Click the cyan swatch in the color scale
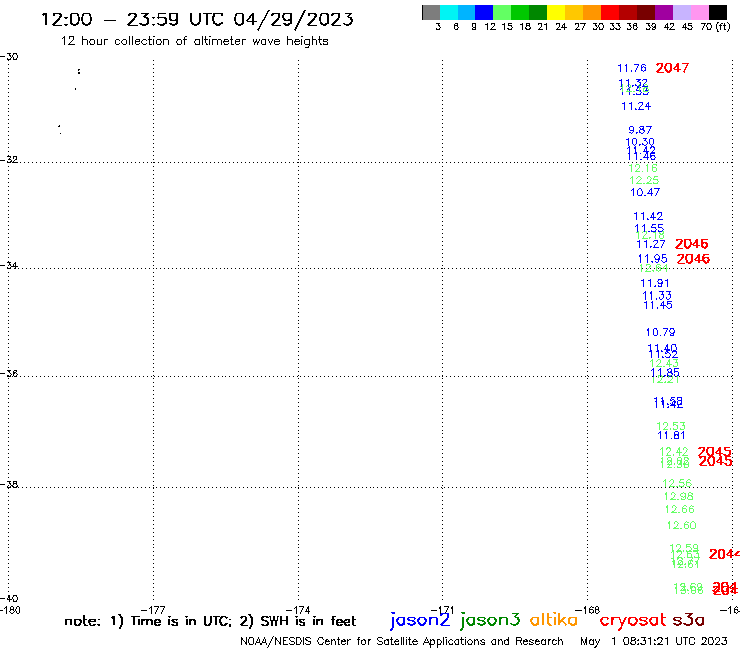Viewport: 740px width, 650px height. [449, 12]
